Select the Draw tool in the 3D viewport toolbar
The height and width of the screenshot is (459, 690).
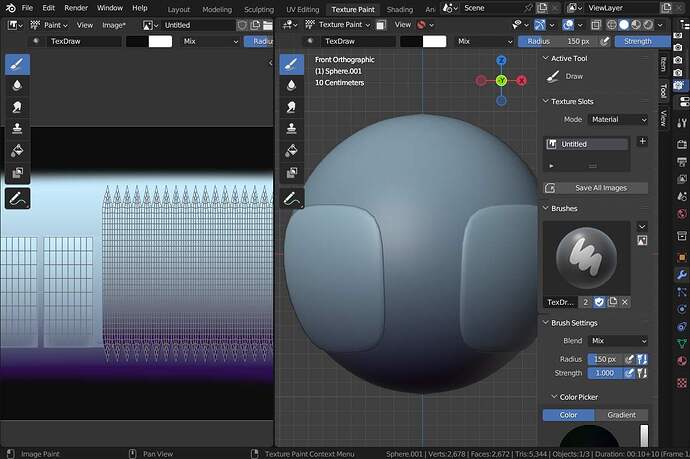(x=291, y=64)
